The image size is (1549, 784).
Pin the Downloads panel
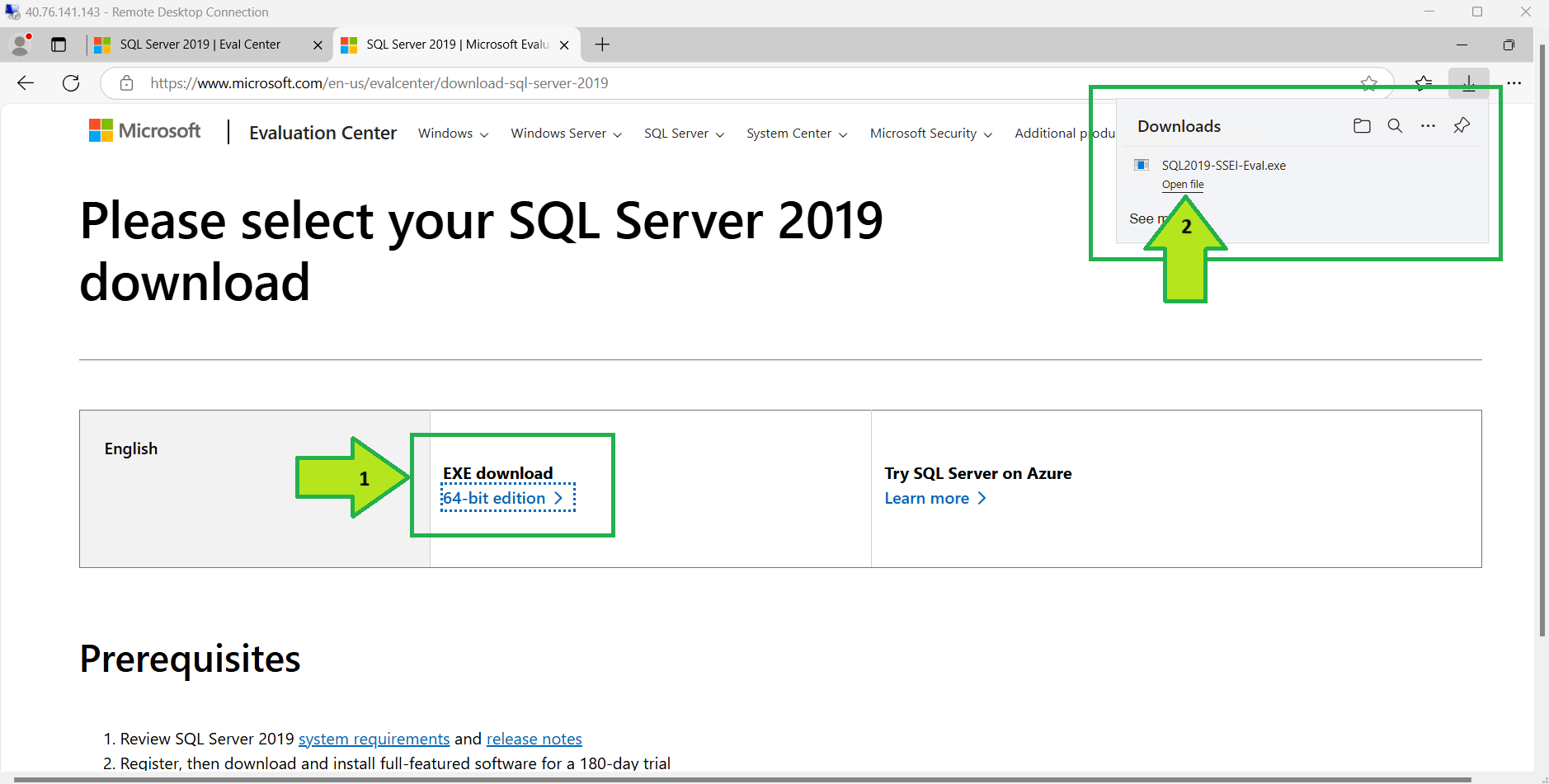click(1462, 125)
